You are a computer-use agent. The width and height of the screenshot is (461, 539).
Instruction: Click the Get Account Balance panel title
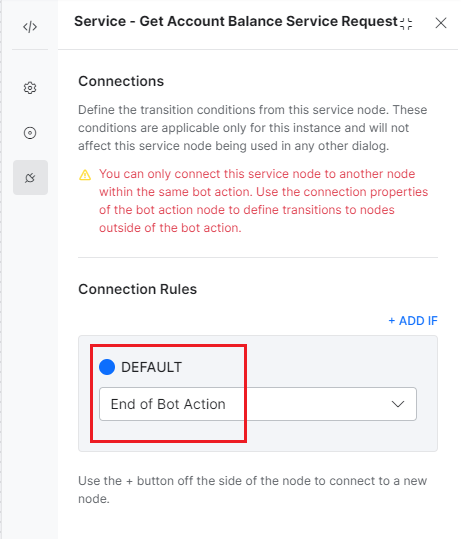pos(236,21)
